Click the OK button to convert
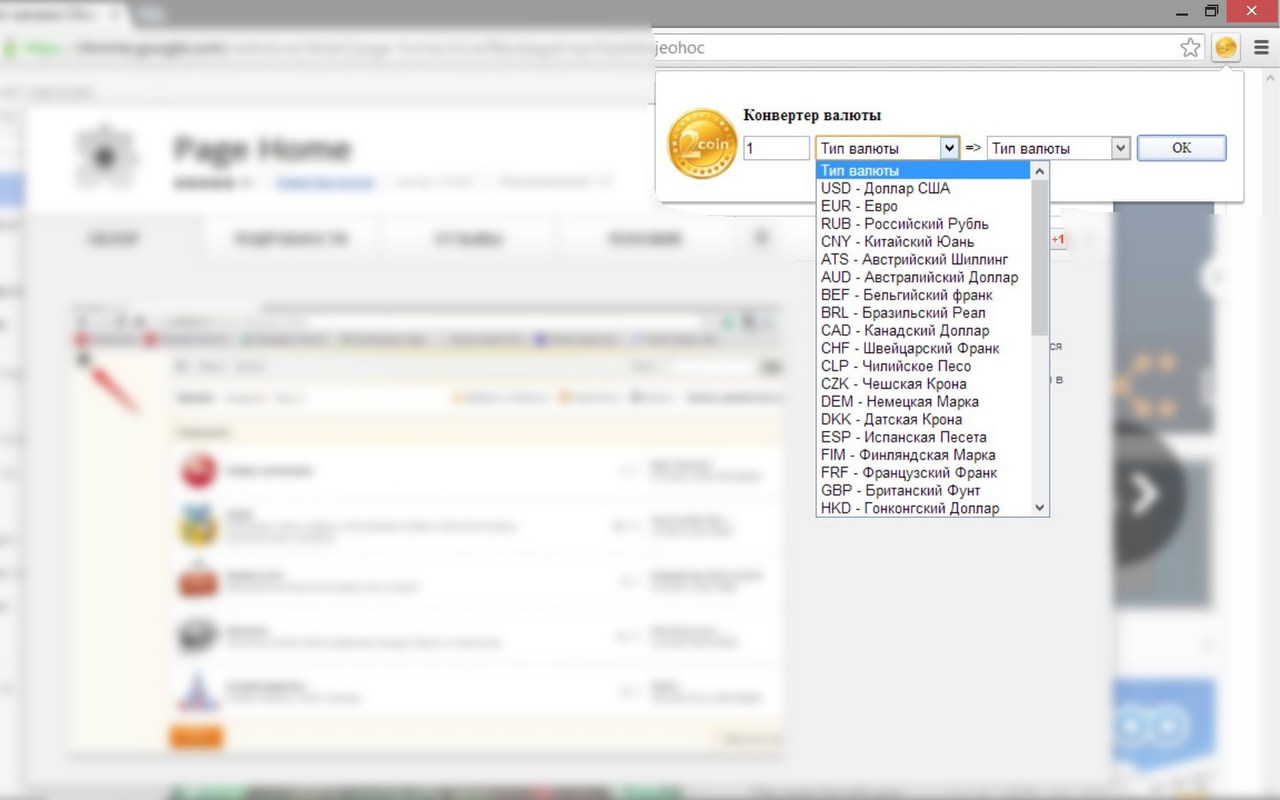Viewport: 1280px width, 800px height. click(x=1181, y=148)
